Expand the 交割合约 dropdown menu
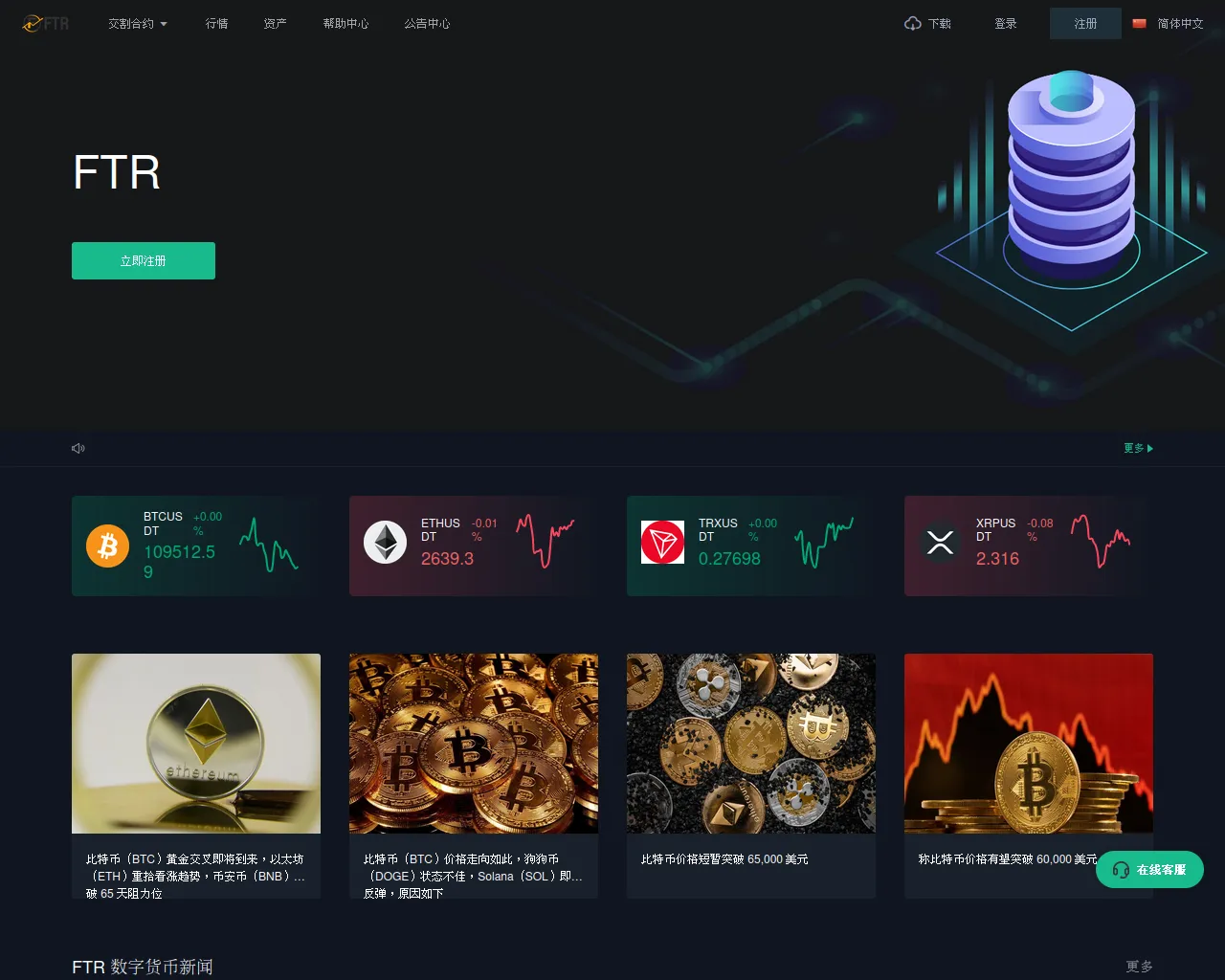 click(x=138, y=23)
